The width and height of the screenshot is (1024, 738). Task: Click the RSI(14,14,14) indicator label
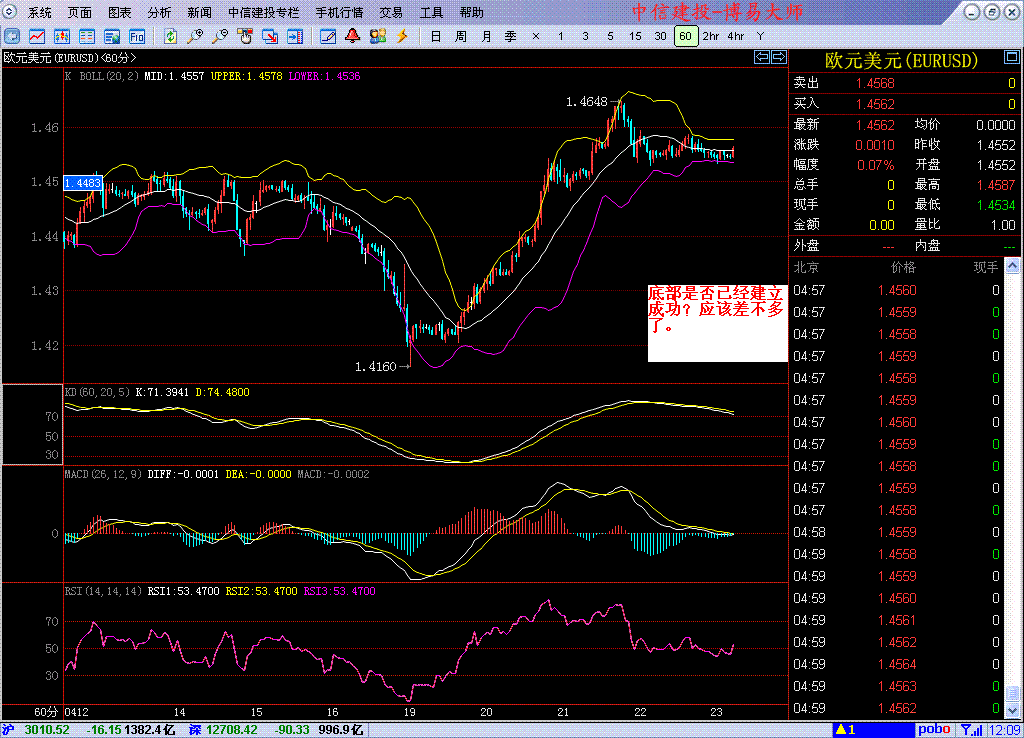[103, 591]
